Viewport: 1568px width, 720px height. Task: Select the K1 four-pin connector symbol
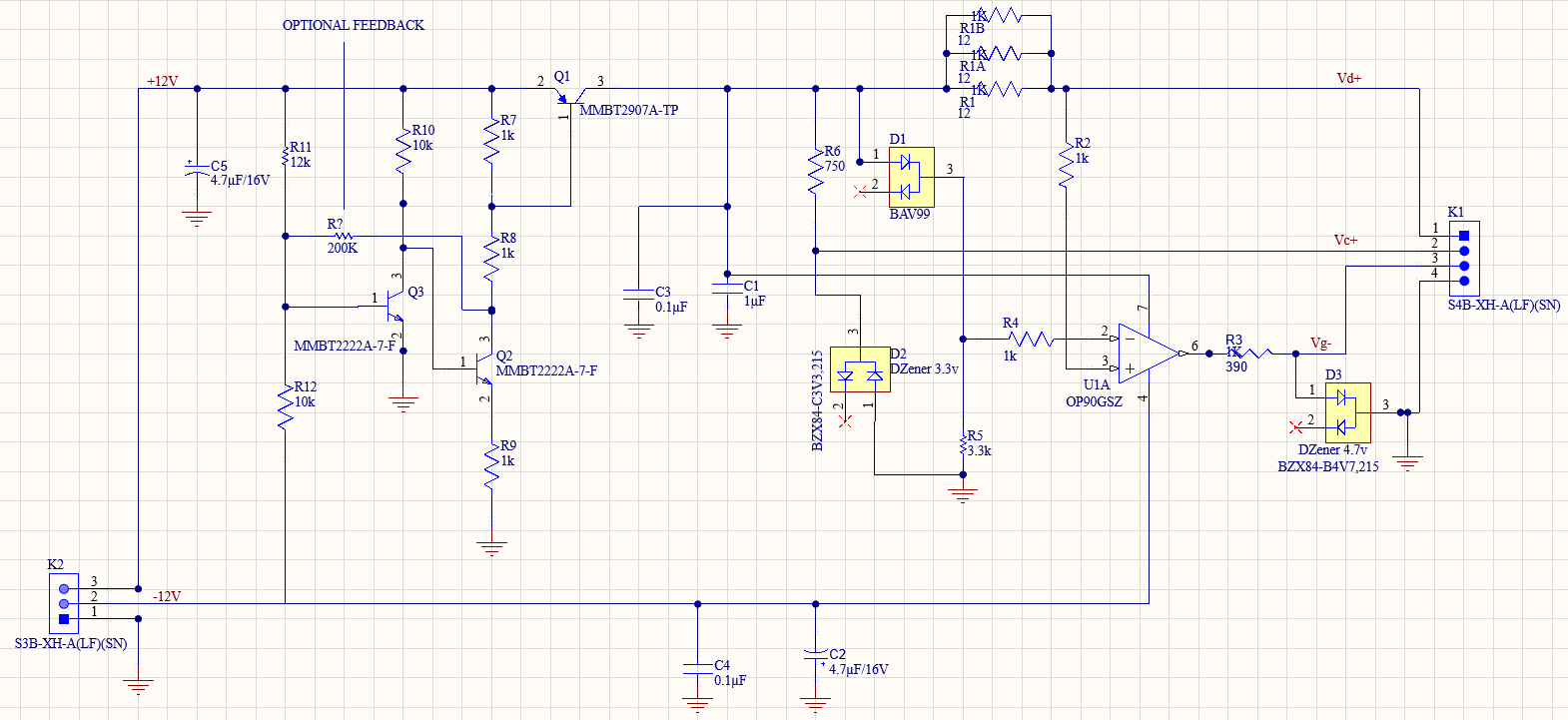pos(1464,258)
